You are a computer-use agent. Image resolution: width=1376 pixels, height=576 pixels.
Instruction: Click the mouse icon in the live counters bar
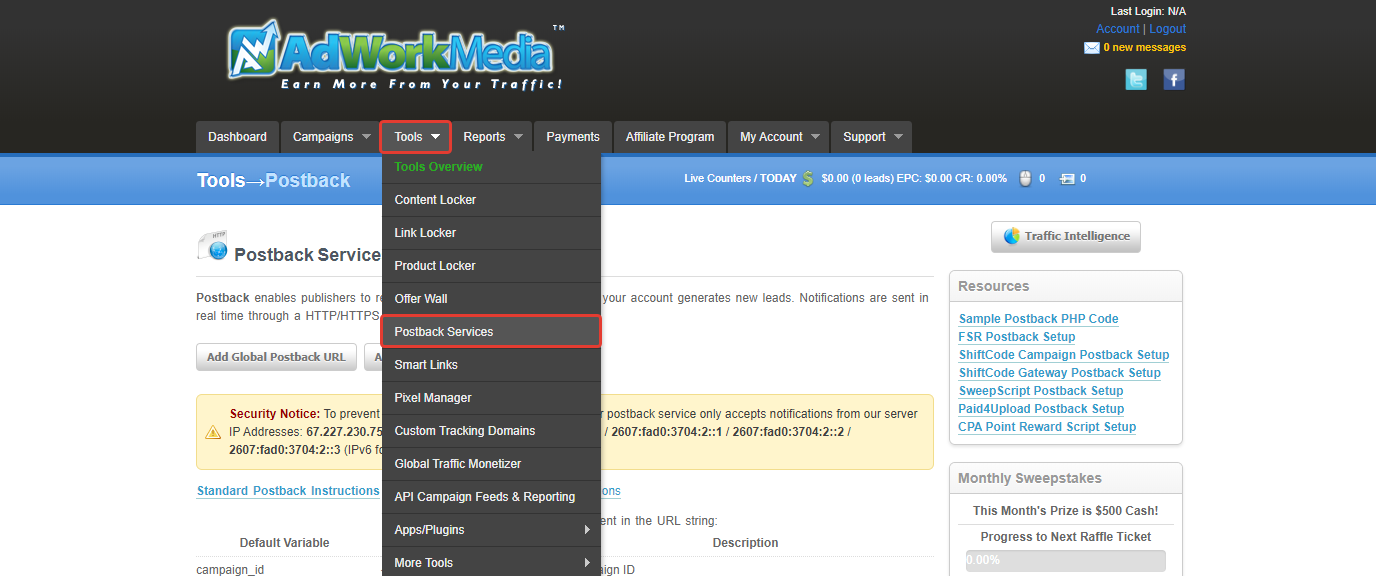point(1025,178)
